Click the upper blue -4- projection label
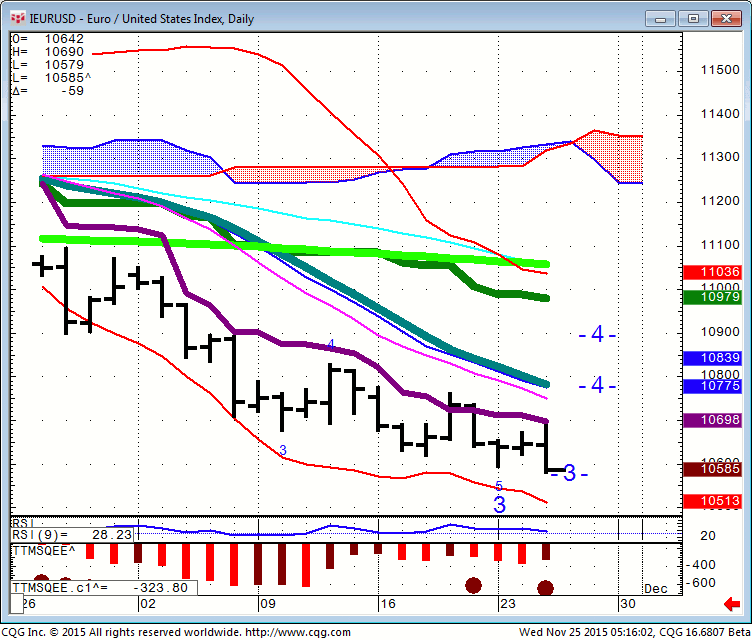 (x=597, y=334)
